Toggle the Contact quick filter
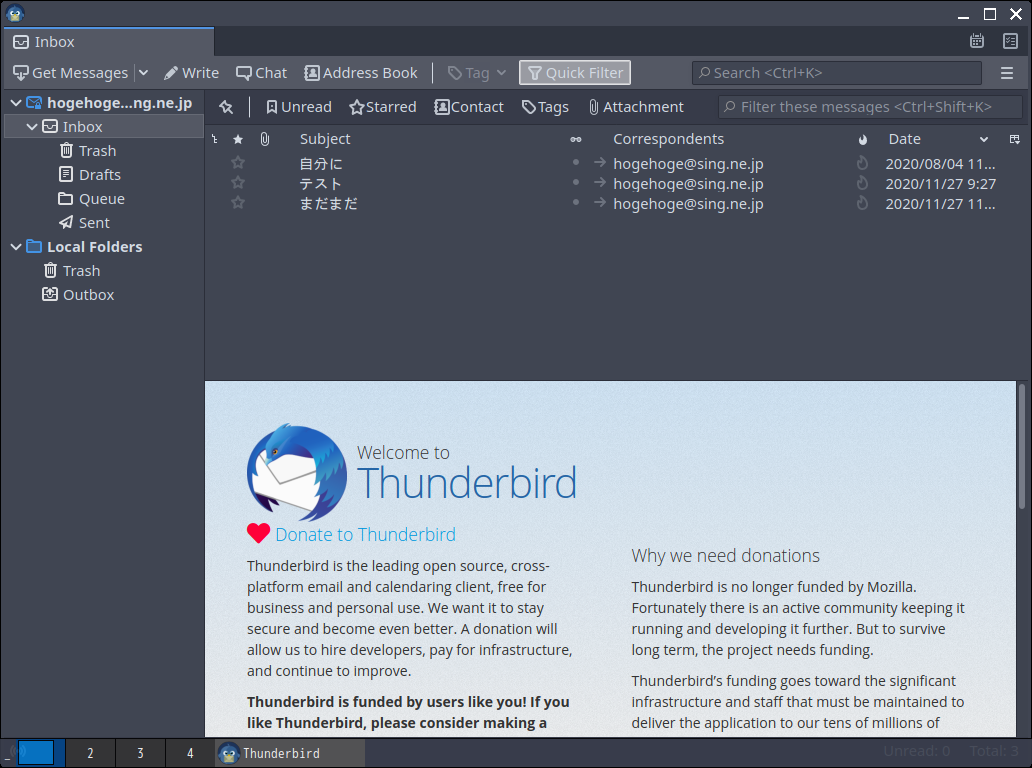1032x768 pixels. pyautogui.click(x=469, y=107)
